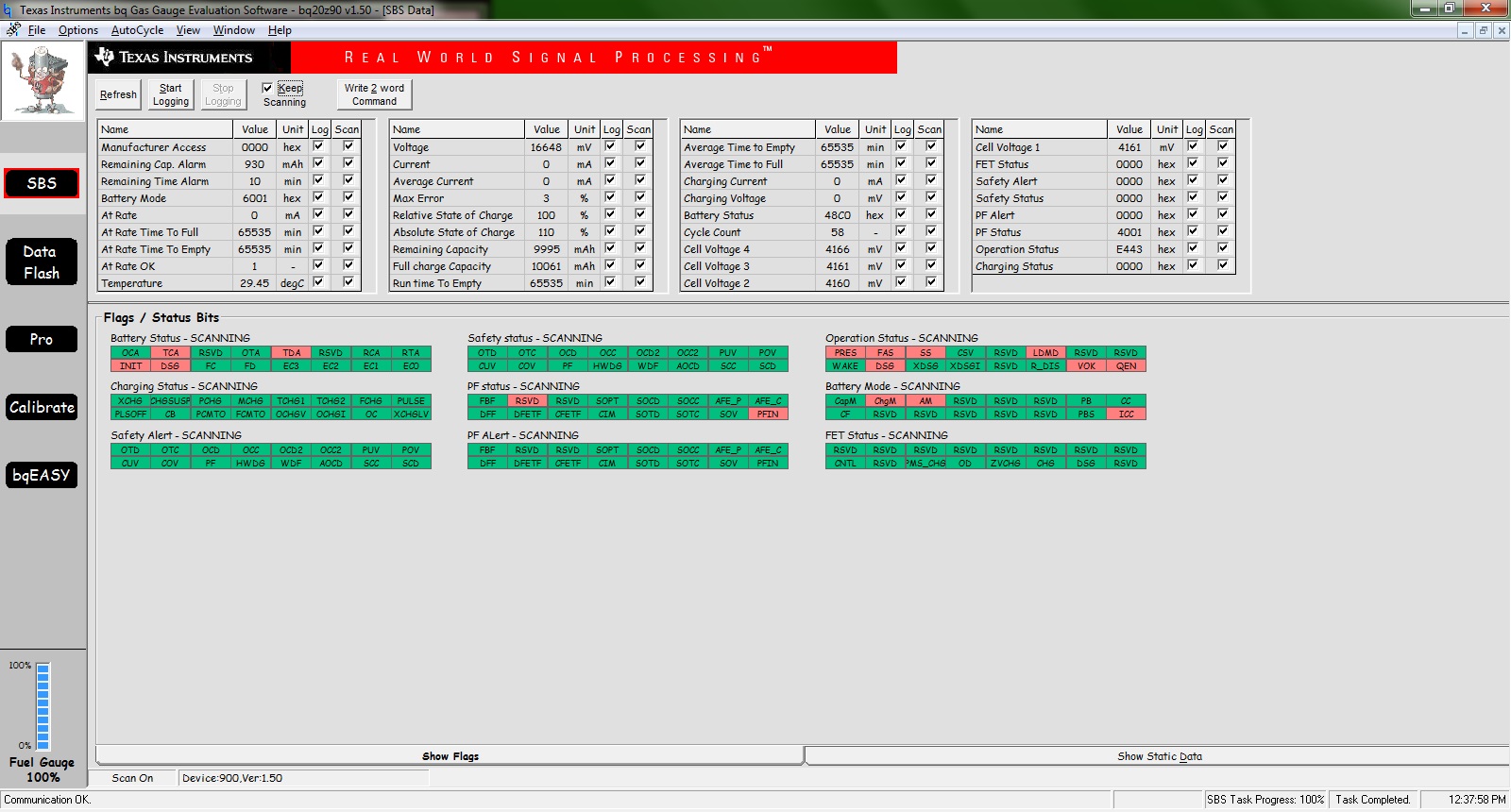Click the OTD flag in Safety Alert
Screen dimensions: 1511x812
130,450
